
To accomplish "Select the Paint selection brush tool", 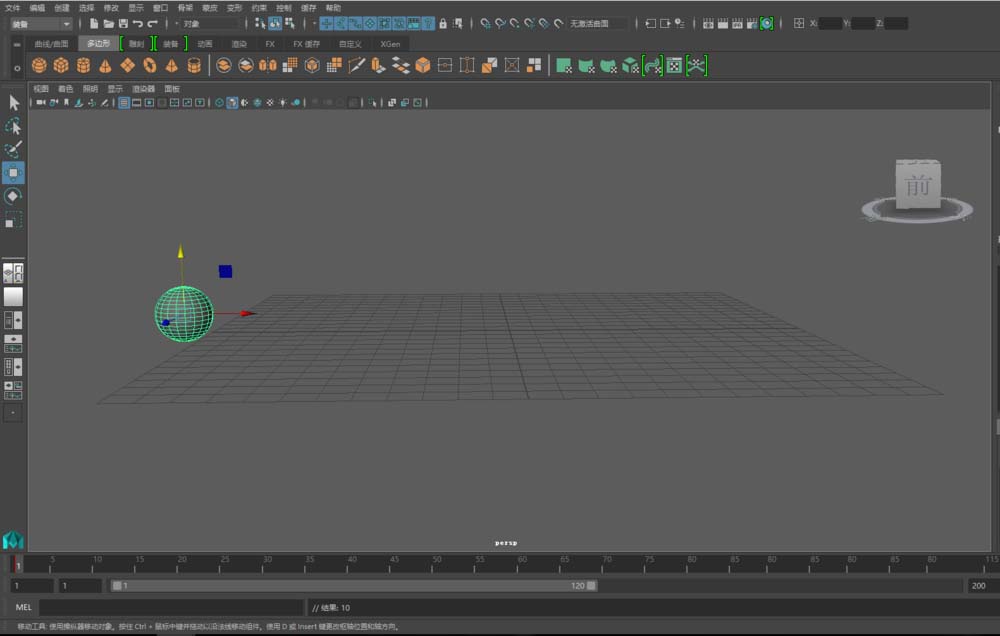I will coord(13,150).
